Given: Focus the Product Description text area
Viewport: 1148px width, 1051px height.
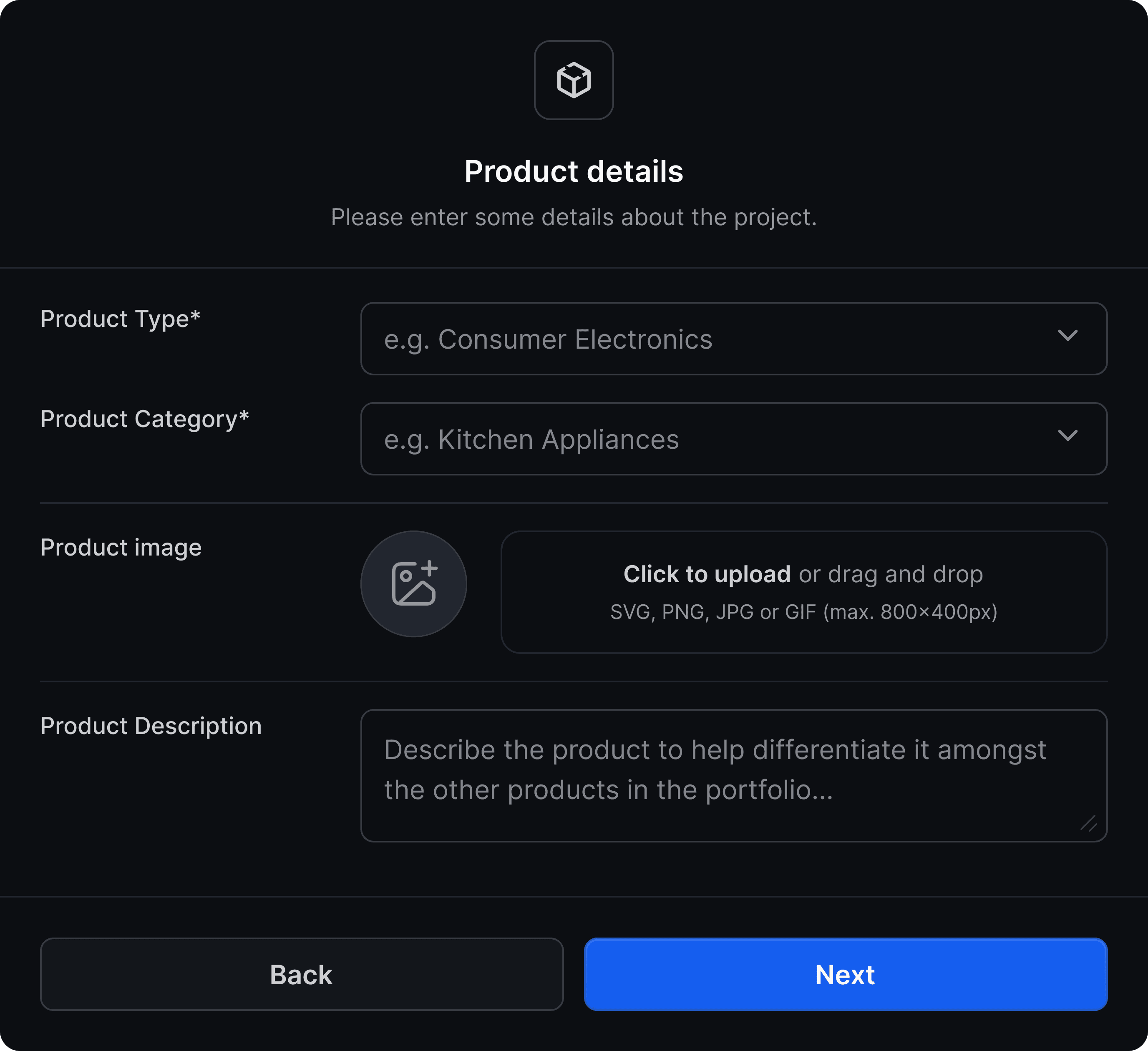Looking at the screenshot, I should pyautogui.click(x=733, y=775).
